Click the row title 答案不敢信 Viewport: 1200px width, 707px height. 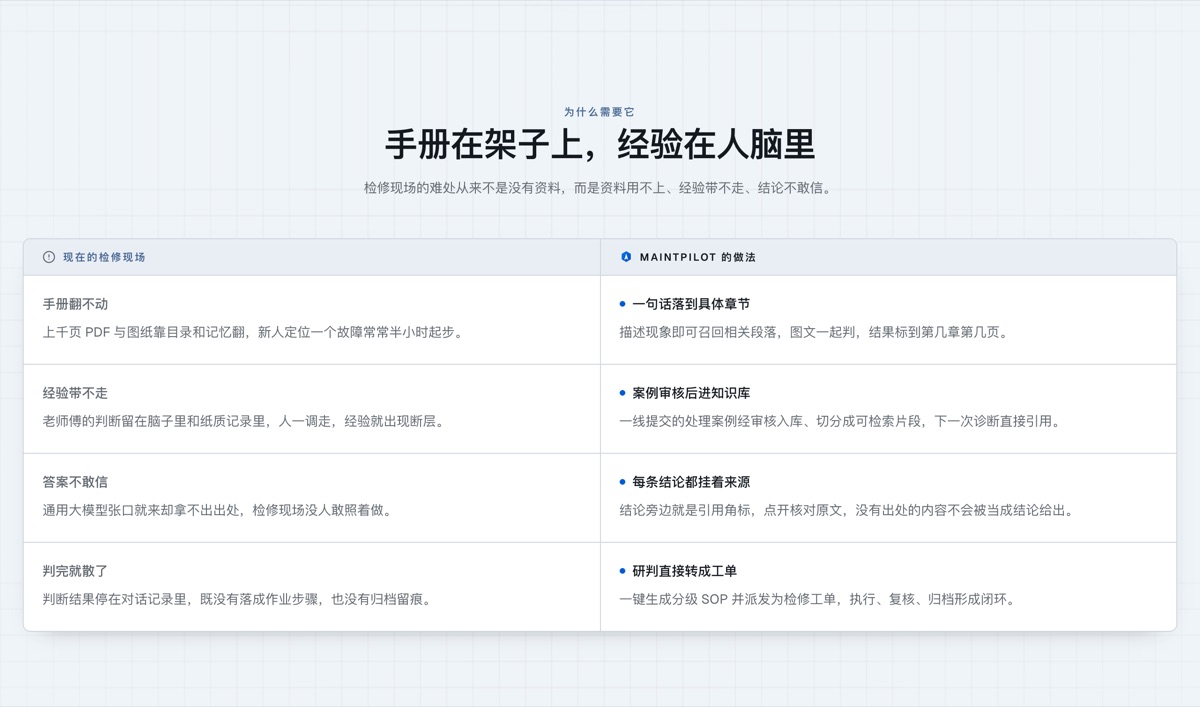coord(75,482)
